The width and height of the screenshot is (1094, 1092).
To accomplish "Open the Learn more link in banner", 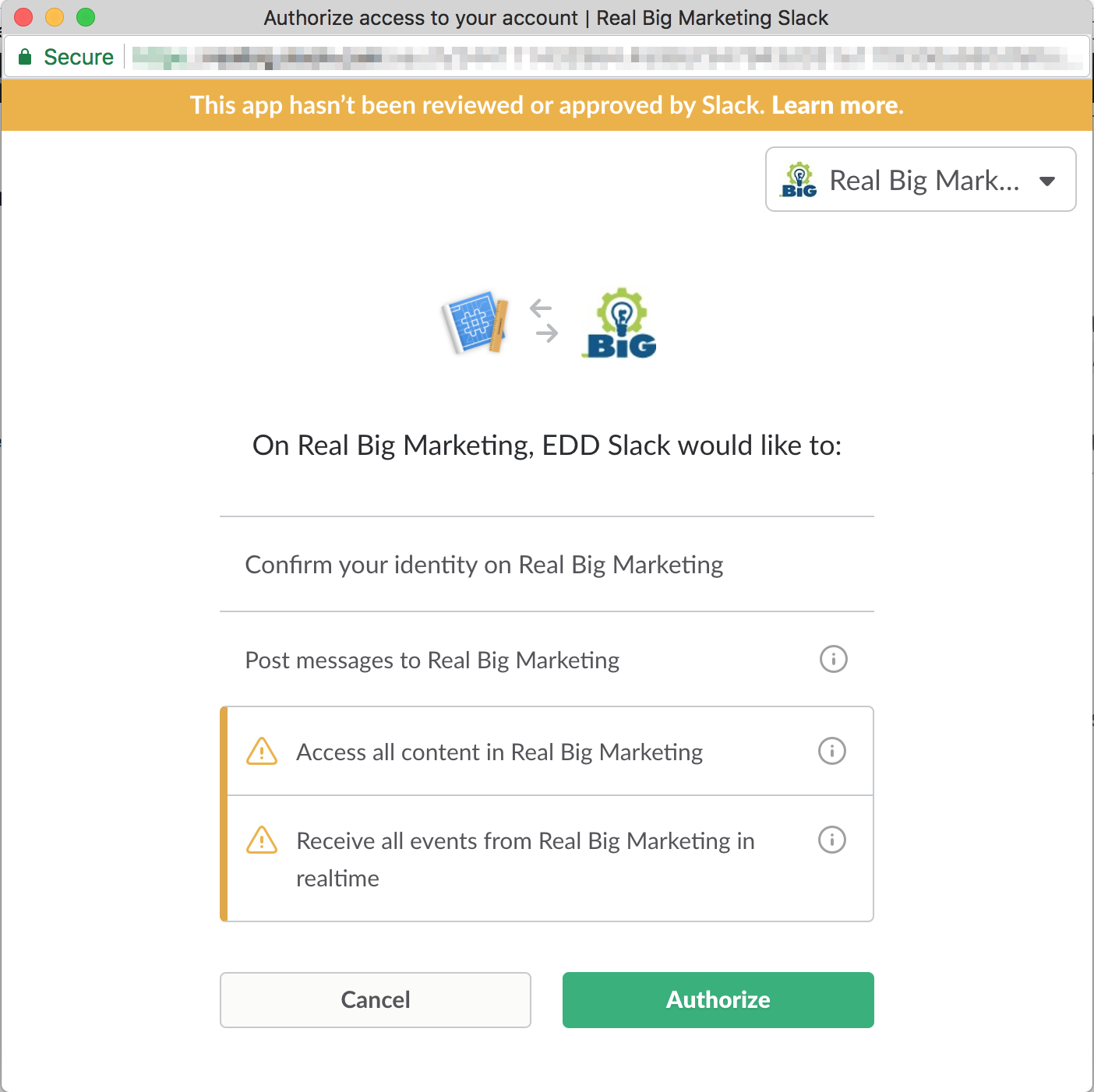I will tap(835, 105).
